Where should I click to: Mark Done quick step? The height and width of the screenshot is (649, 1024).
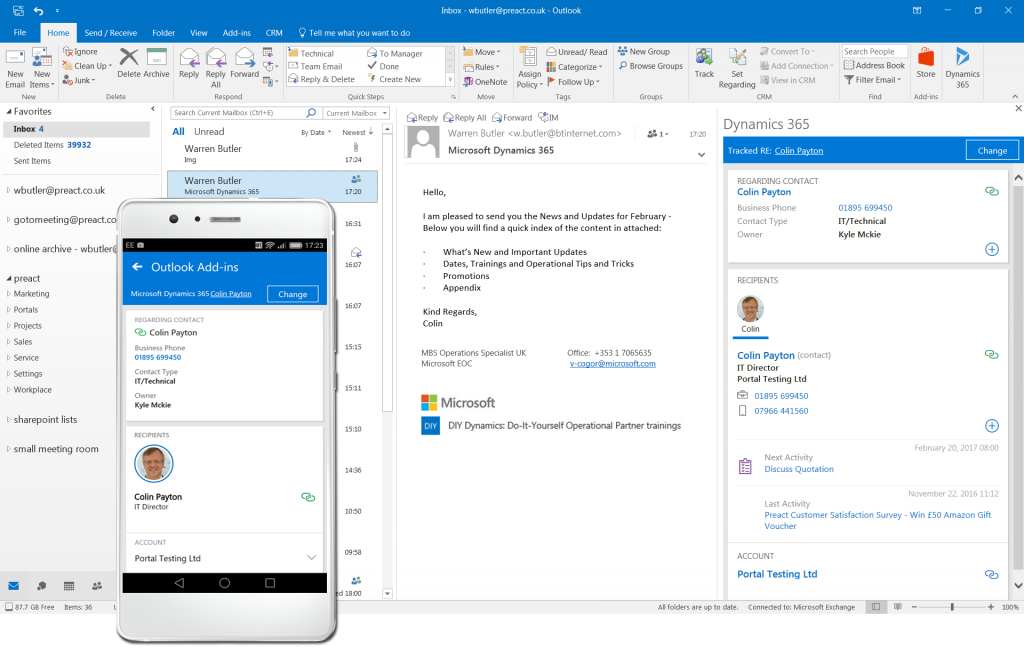click(383, 66)
